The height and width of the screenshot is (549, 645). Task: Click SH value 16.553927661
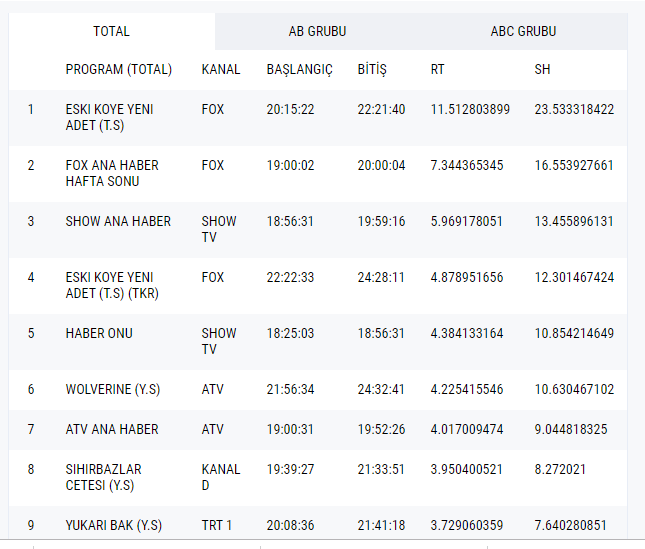(574, 165)
